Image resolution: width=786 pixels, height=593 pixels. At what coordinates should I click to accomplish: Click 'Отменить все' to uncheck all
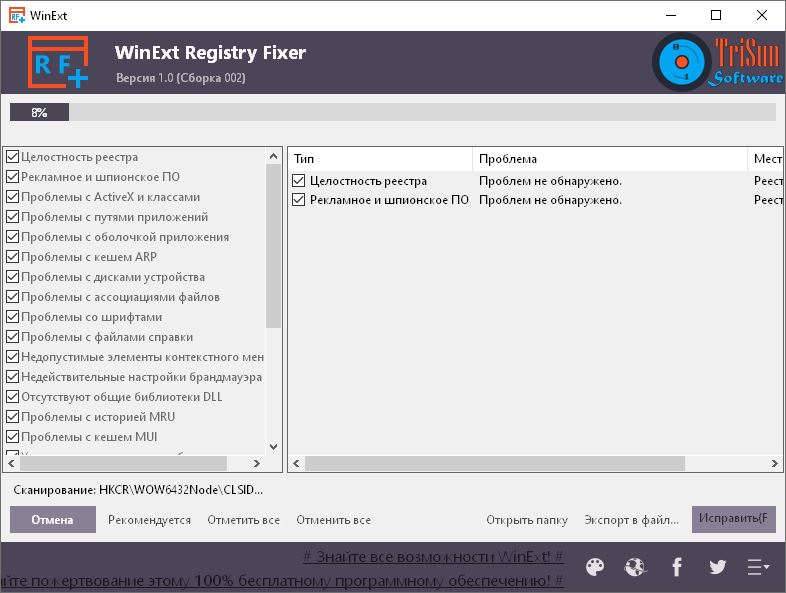point(333,520)
